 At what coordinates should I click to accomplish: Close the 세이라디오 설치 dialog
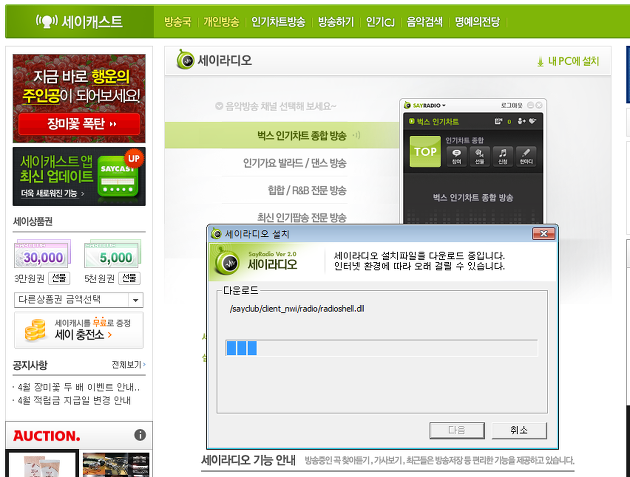click(x=544, y=233)
